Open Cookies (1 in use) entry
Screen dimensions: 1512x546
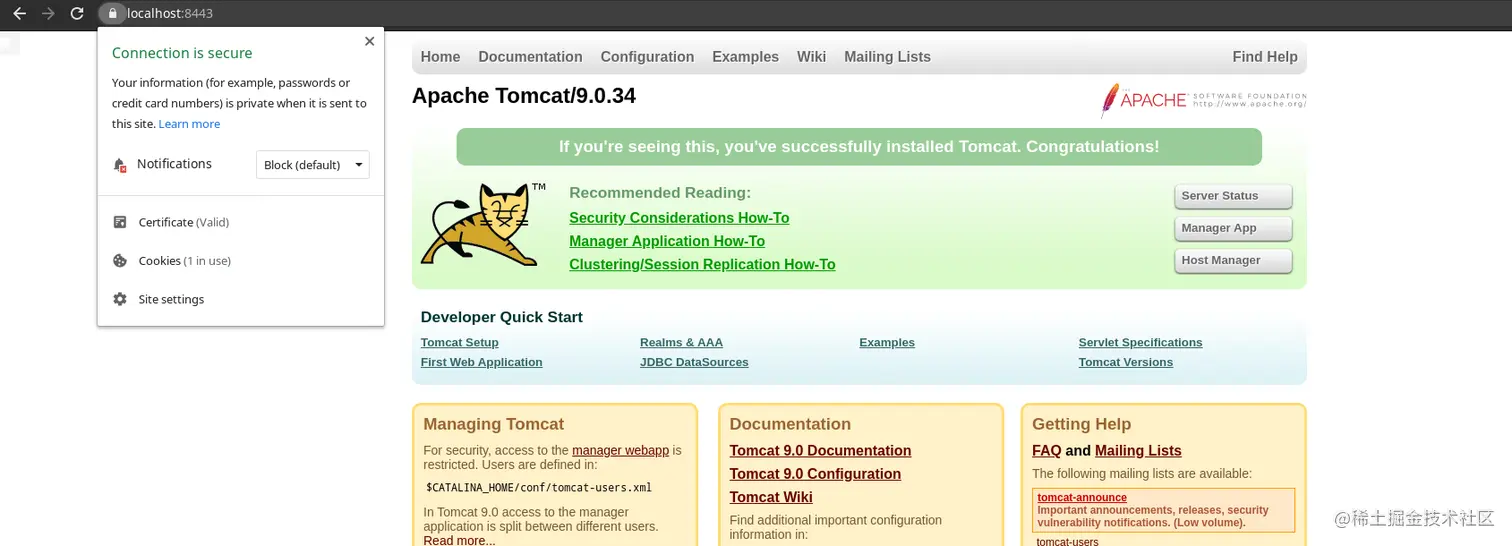[x=185, y=260]
